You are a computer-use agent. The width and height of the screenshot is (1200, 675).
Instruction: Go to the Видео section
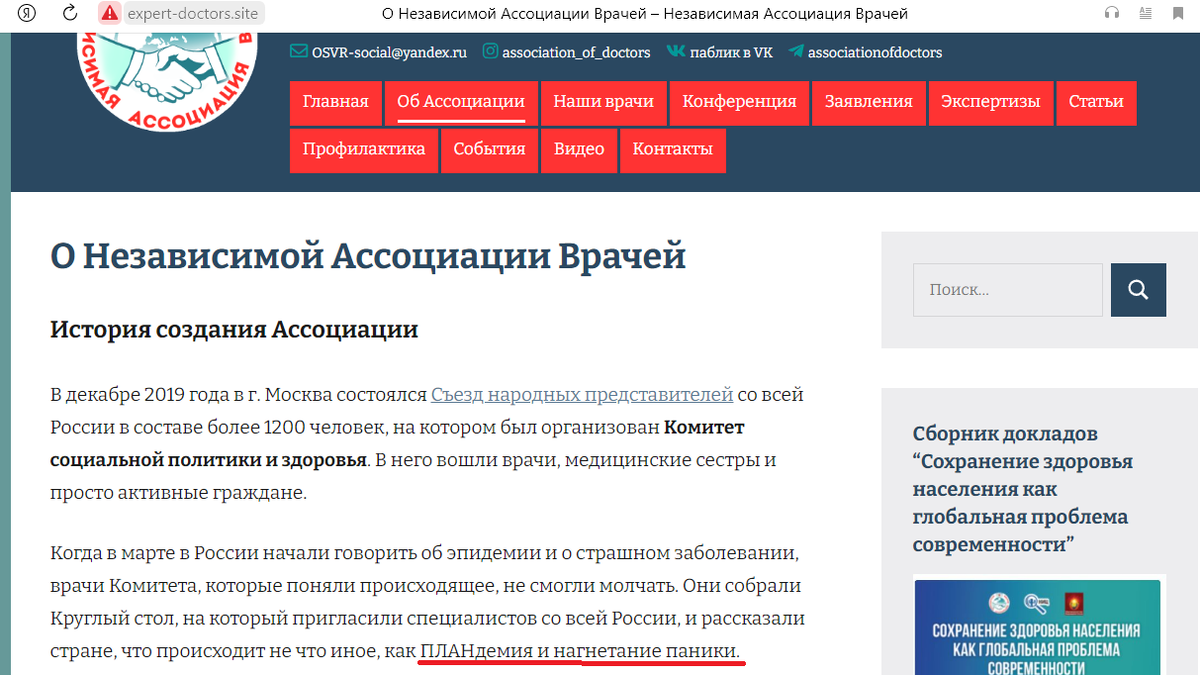click(x=578, y=150)
